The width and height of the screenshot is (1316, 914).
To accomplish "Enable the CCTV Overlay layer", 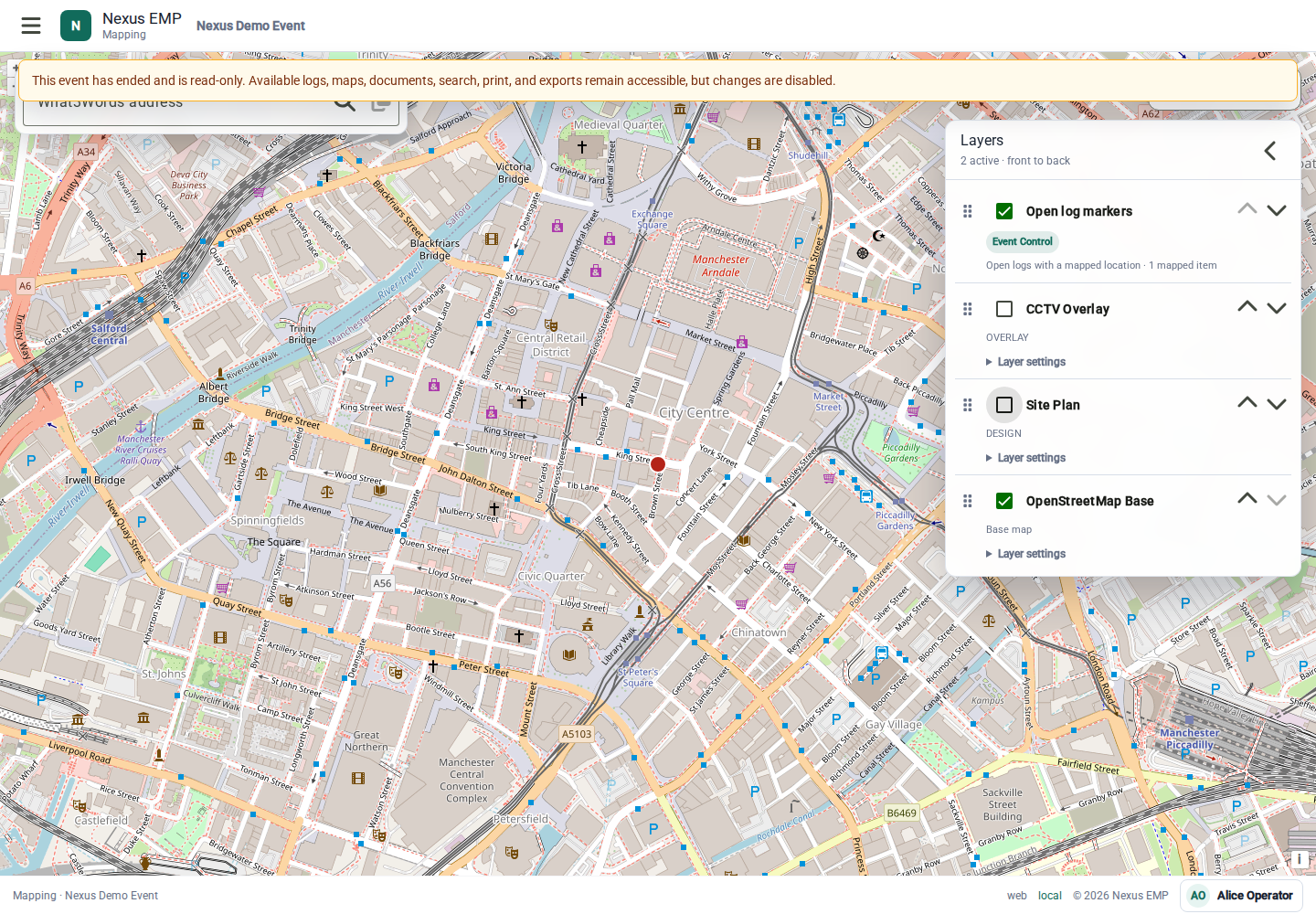I will point(1004,309).
